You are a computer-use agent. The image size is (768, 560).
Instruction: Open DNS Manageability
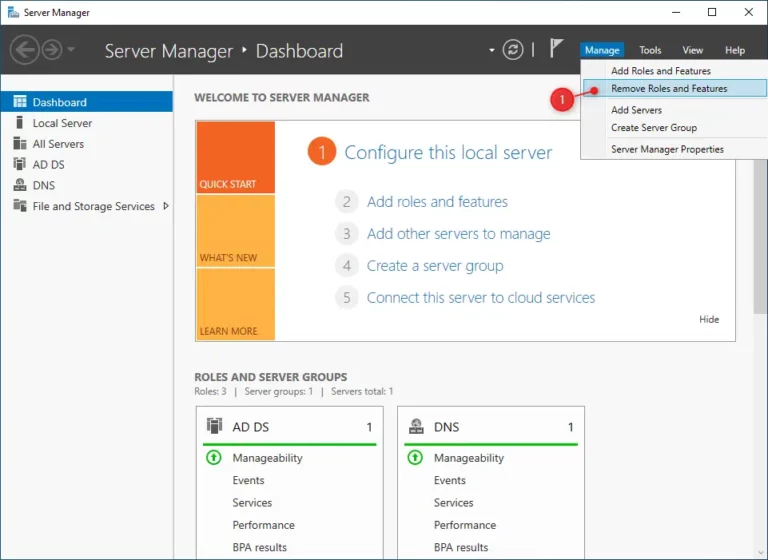point(469,458)
